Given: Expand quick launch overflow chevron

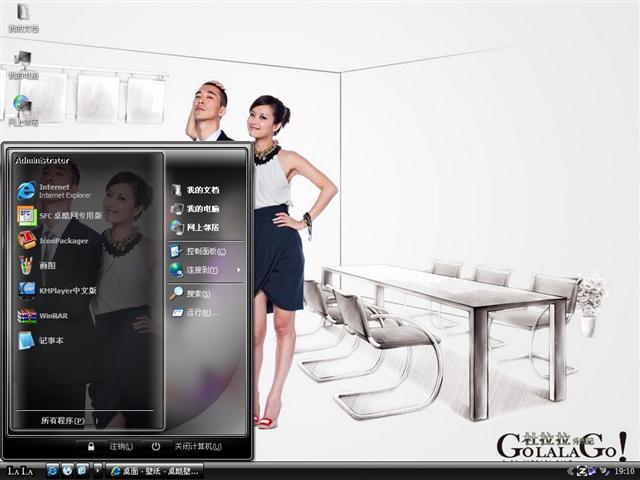Looking at the screenshot, I should [x=98, y=470].
